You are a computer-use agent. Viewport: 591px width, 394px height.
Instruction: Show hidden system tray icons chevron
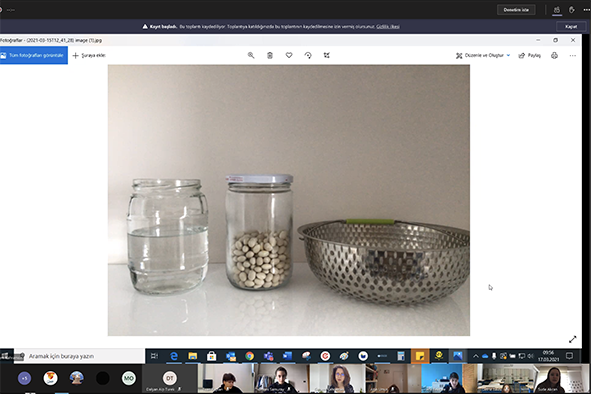click(x=476, y=356)
